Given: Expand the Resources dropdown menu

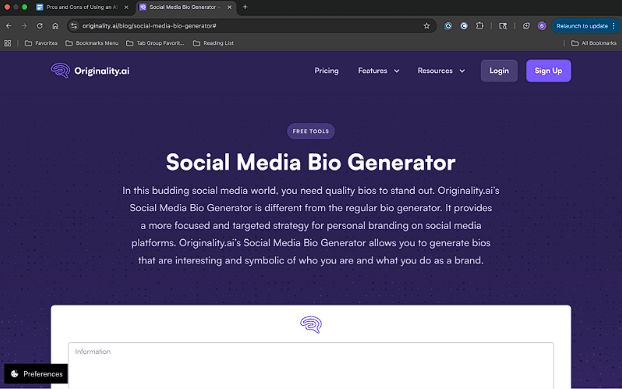Looking at the screenshot, I should (x=441, y=71).
